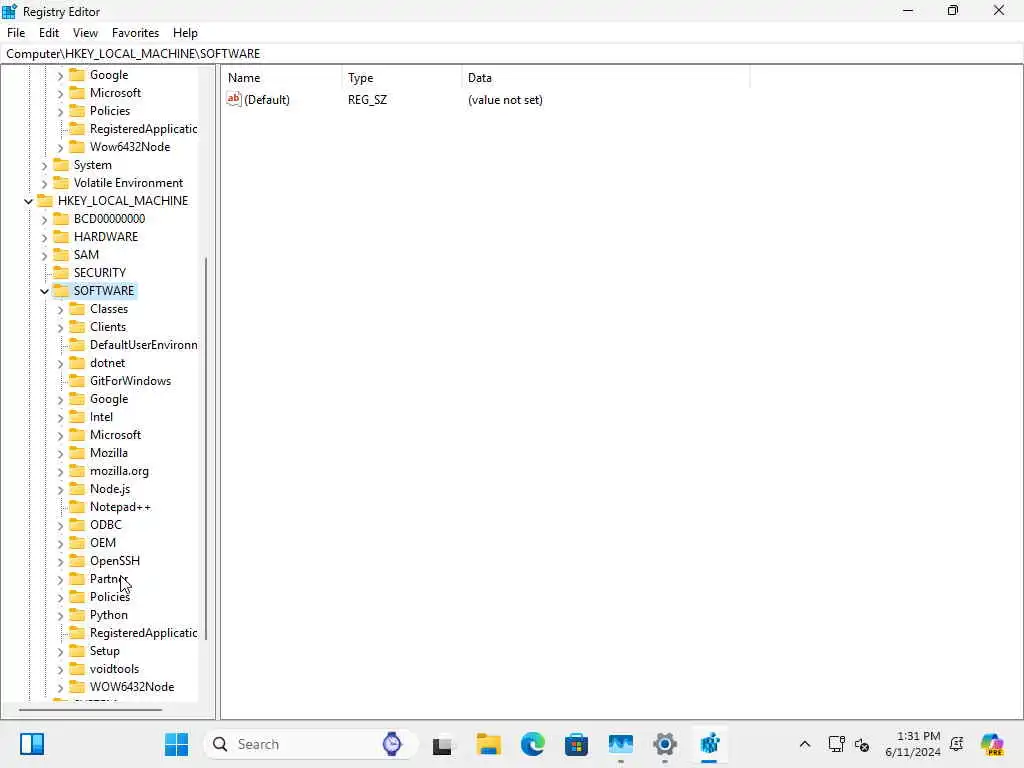Expand the Mozilla key

coord(61,453)
